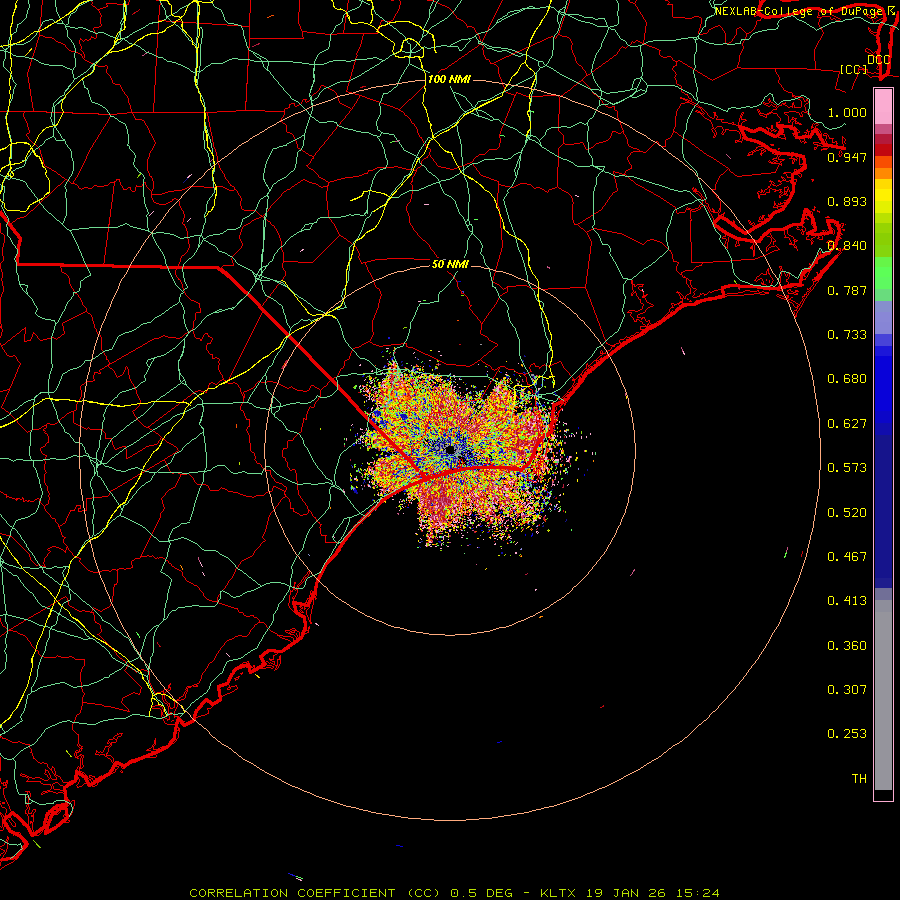Click the 0.5 DEG elevation text
The width and height of the screenshot is (900, 900).
(480, 893)
